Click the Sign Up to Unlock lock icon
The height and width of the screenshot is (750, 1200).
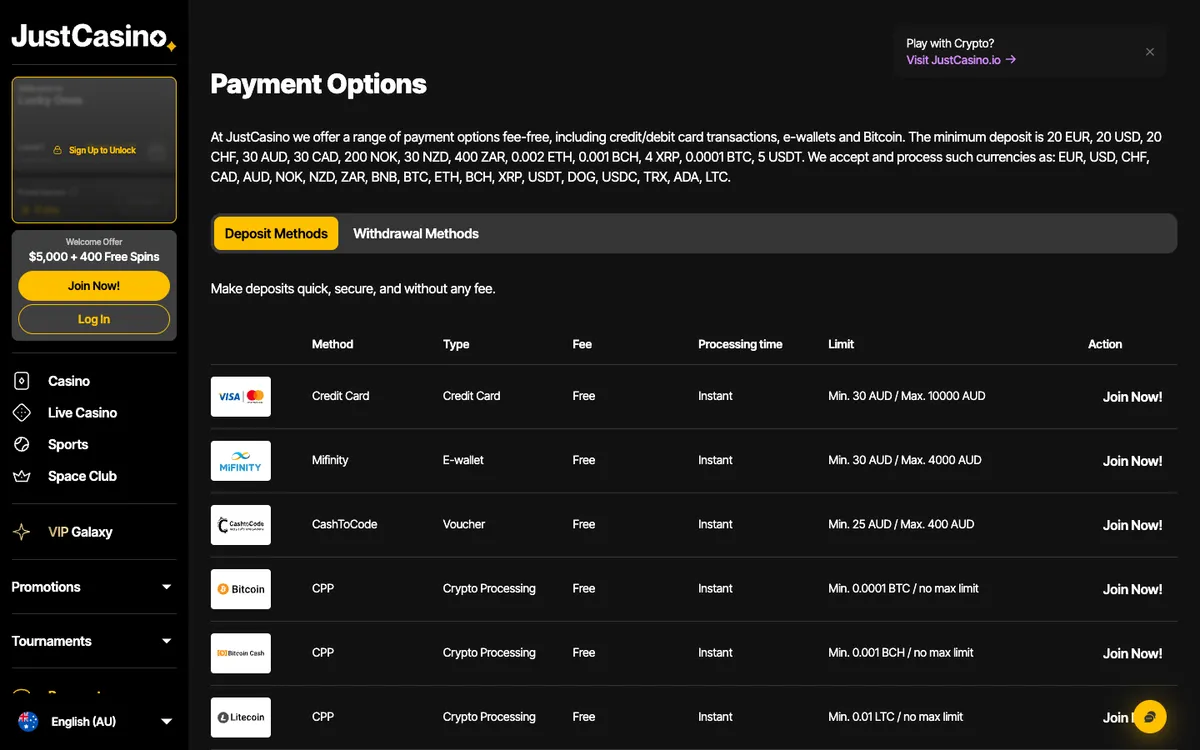59,150
